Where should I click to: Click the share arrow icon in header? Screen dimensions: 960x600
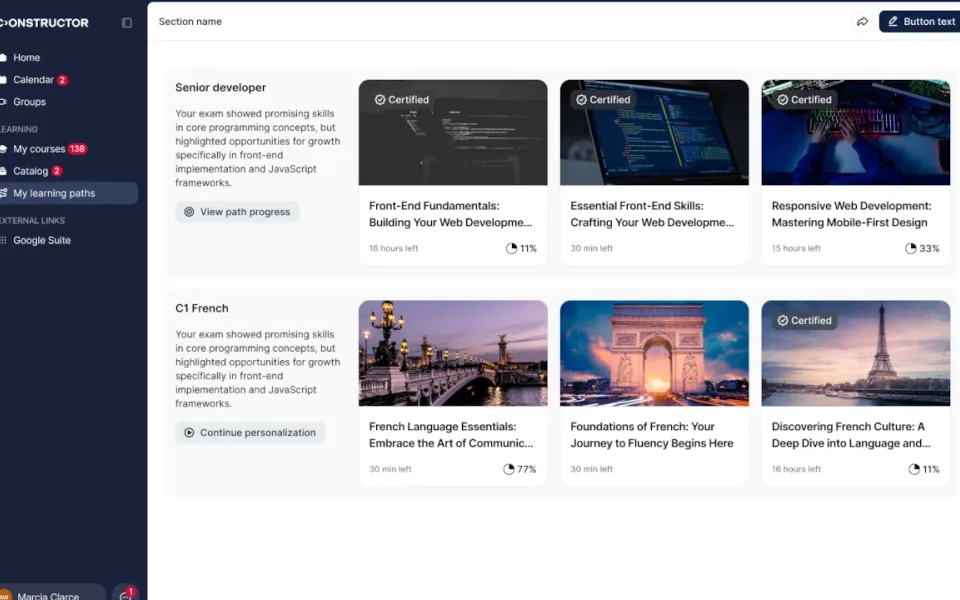coord(862,21)
